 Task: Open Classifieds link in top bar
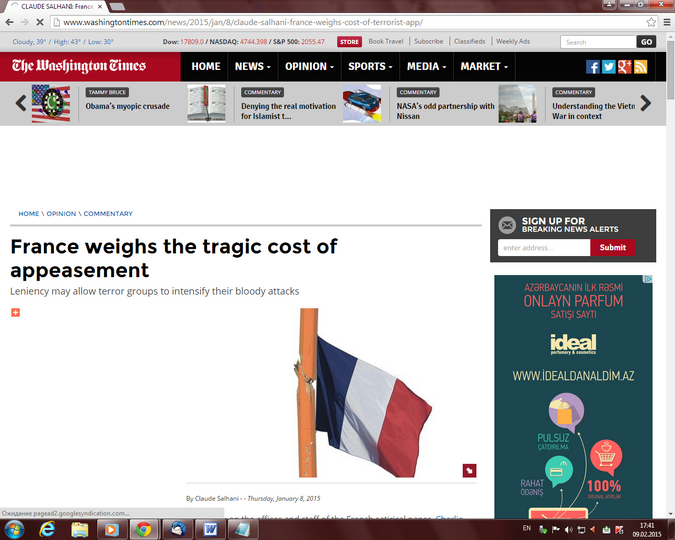coord(469,41)
